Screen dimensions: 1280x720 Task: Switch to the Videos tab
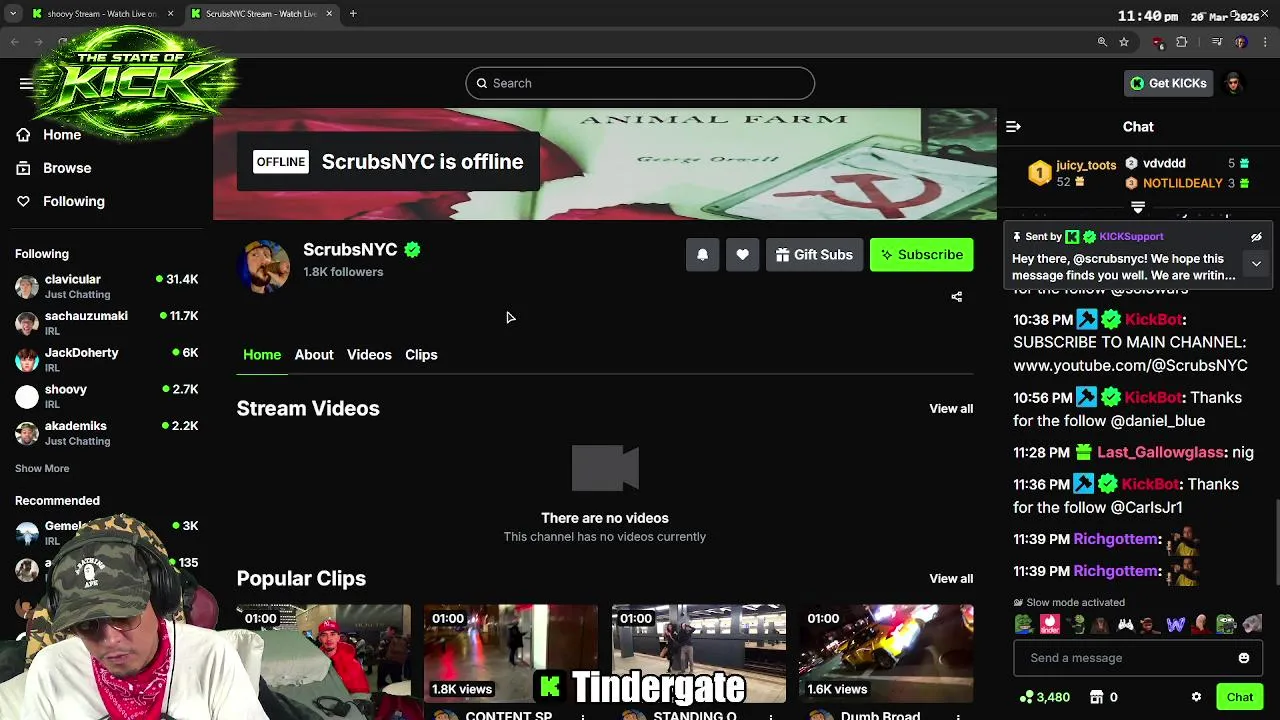pos(369,355)
